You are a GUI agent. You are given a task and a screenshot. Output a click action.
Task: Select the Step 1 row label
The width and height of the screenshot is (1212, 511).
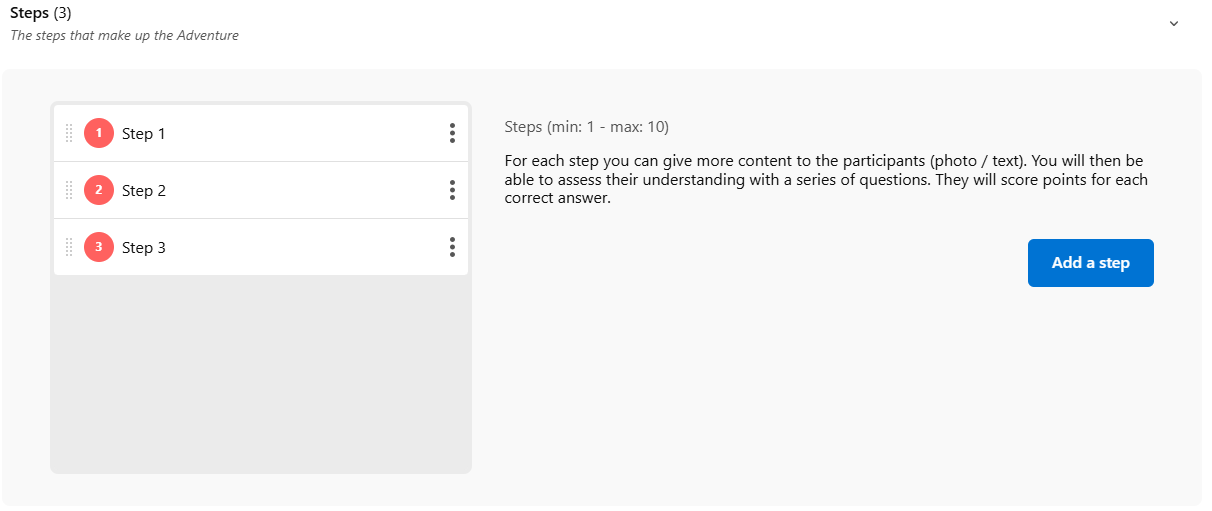[144, 134]
